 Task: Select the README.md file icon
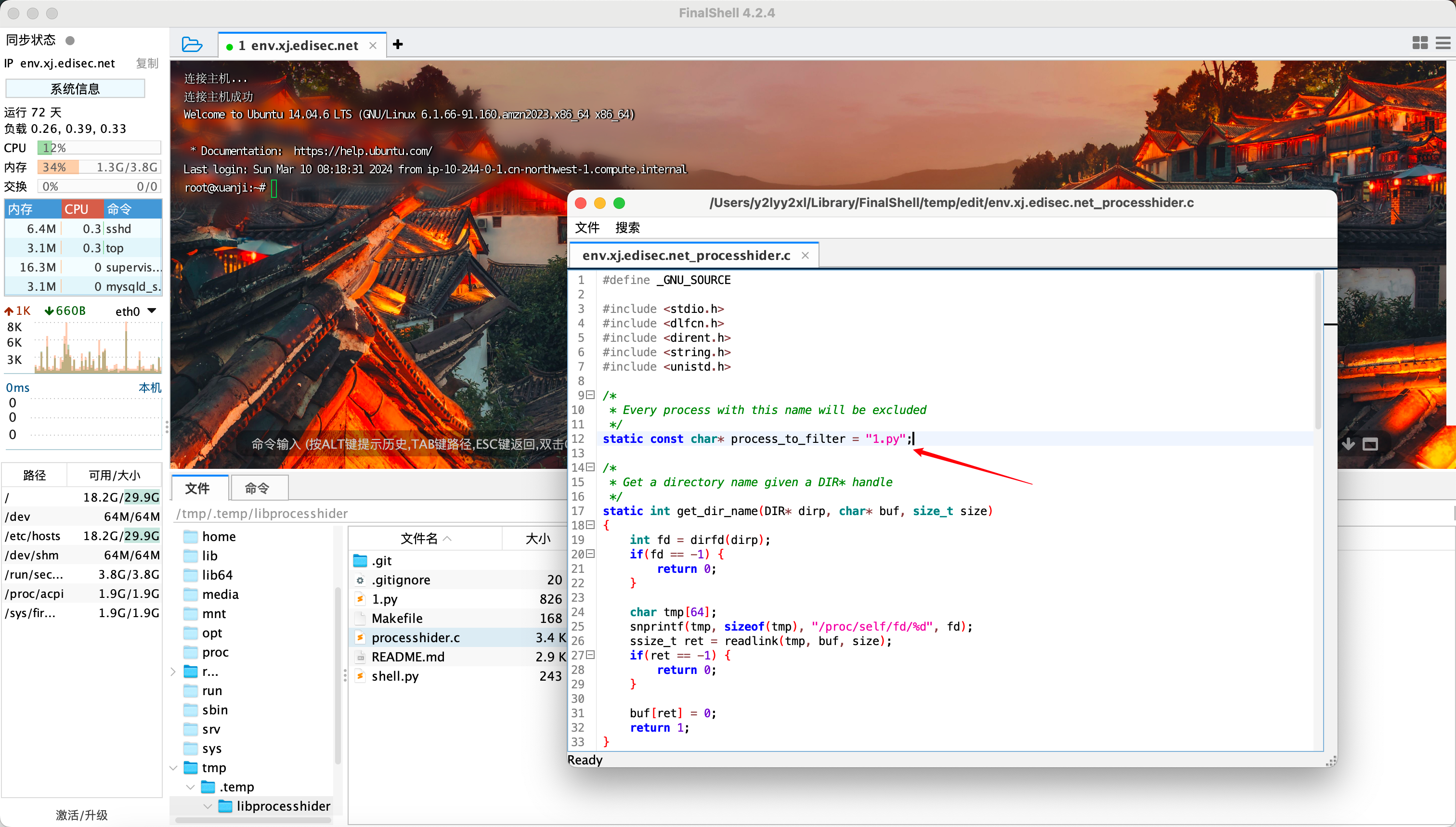[360, 657]
